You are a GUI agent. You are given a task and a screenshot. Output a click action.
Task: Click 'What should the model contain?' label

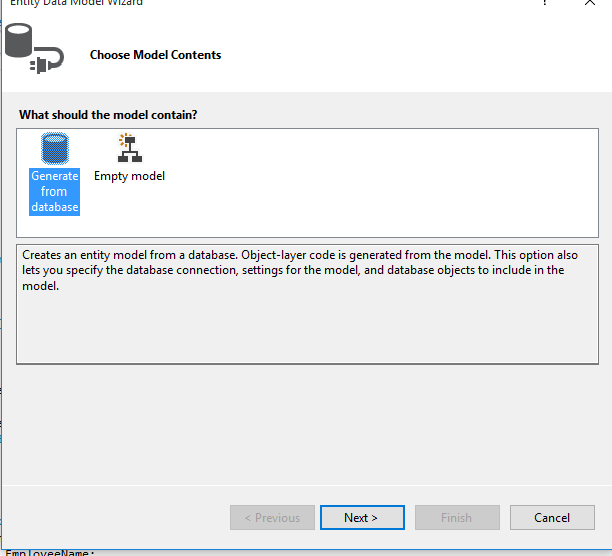[108, 115]
